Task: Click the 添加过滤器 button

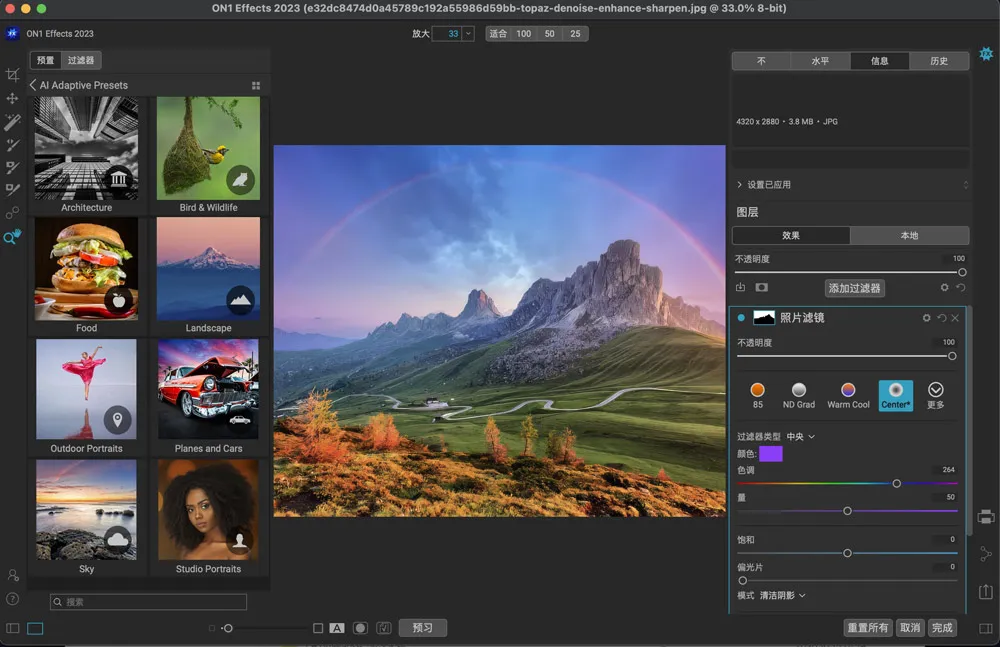Action: [x=854, y=288]
